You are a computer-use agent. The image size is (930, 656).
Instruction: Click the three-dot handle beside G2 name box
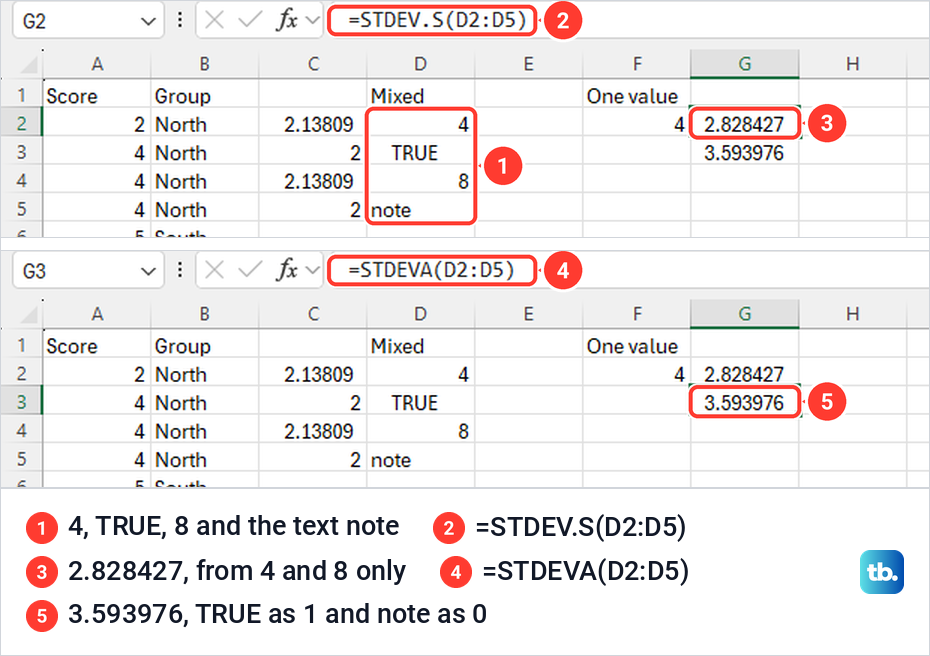(180, 21)
